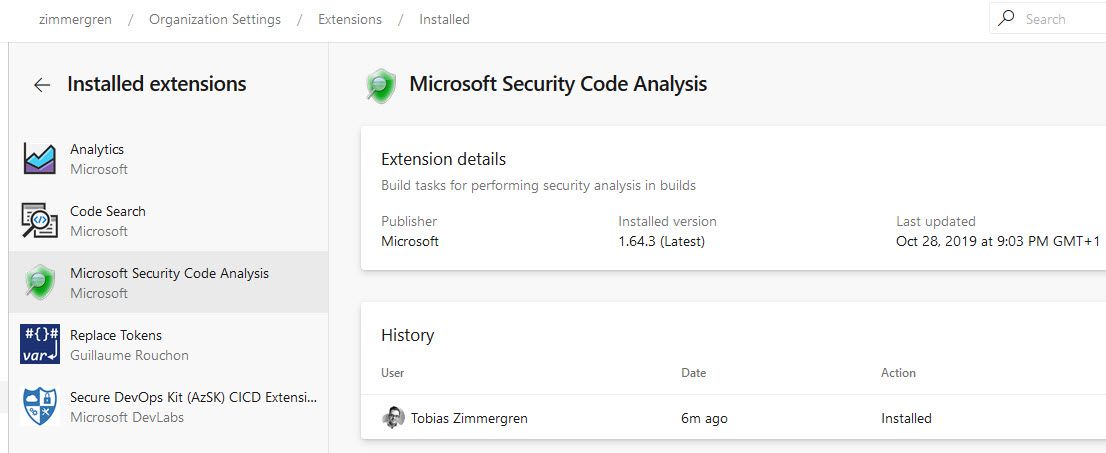Image resolution: width=1106 pixels, height=453 pixels.
Task: Click the large shield icon in the page header
Action: pyautogui.click(x=381, y=85)
